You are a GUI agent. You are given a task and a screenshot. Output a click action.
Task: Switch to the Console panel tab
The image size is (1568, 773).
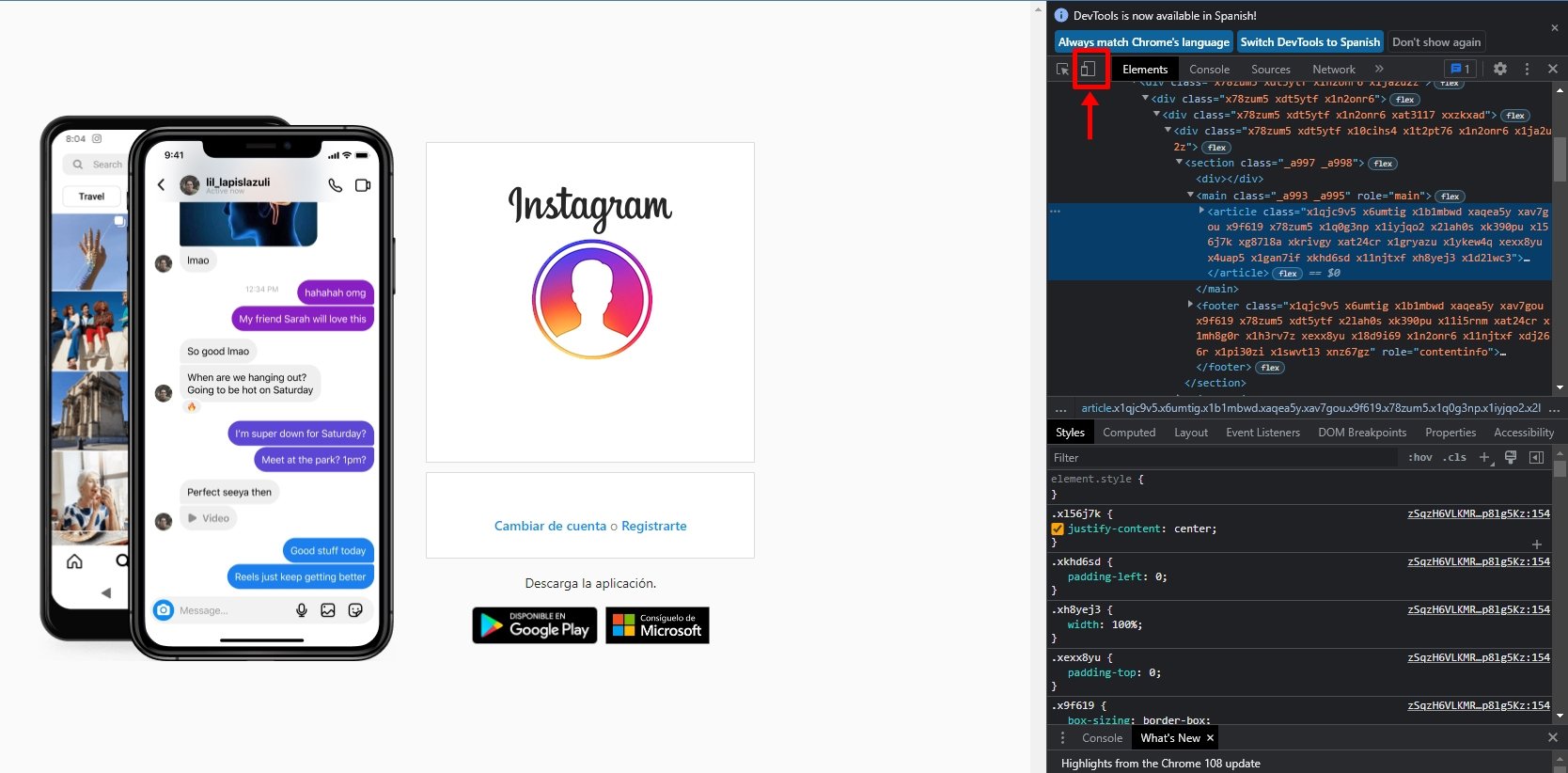point(1209,70)
